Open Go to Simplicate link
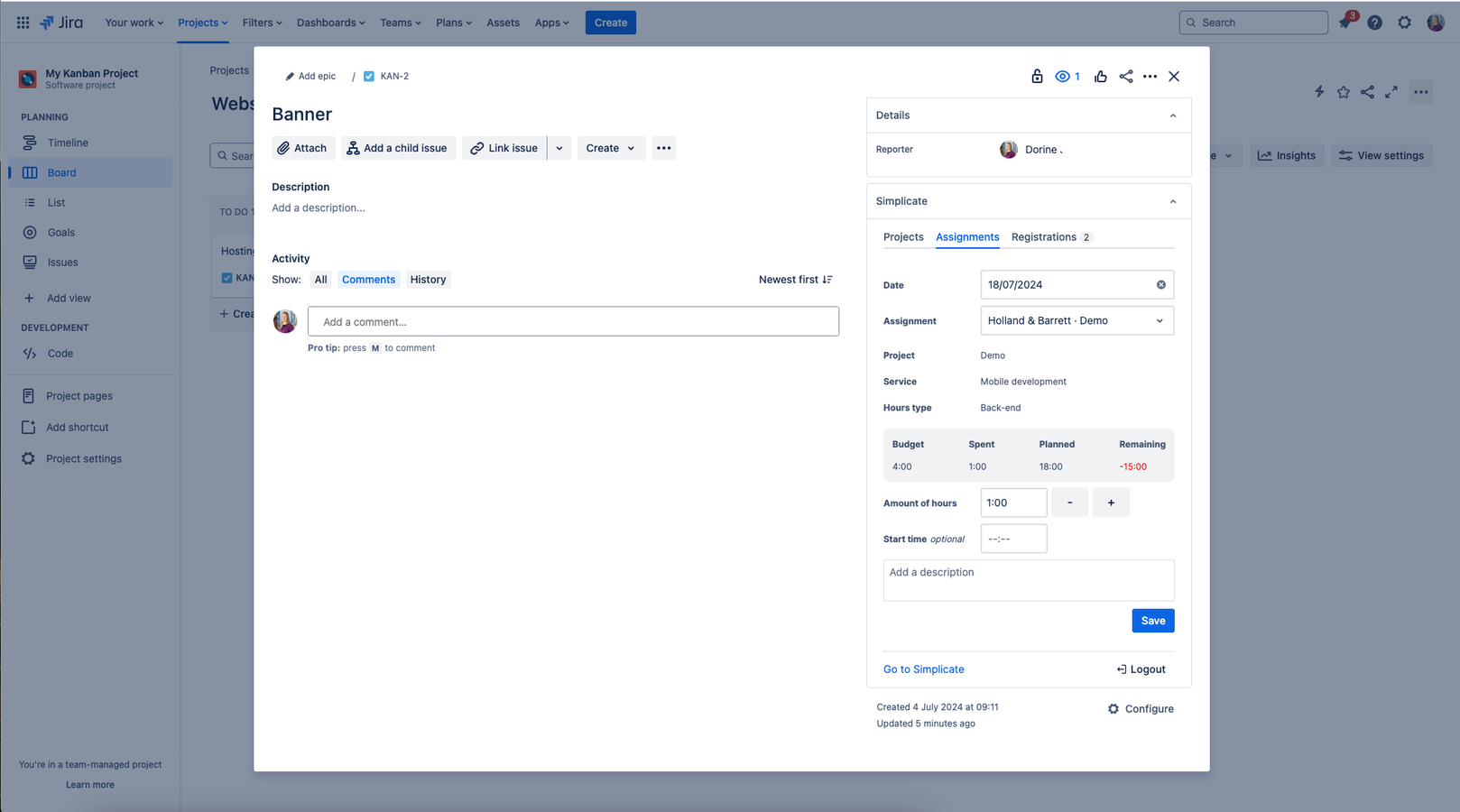This screenshot has height=812, width=1460. (x=923, y=669)
